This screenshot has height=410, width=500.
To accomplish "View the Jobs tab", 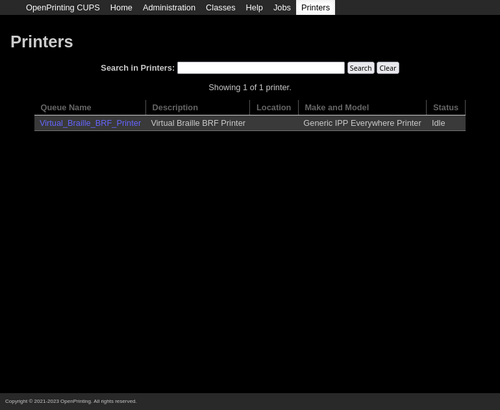I will pos(282,7).
